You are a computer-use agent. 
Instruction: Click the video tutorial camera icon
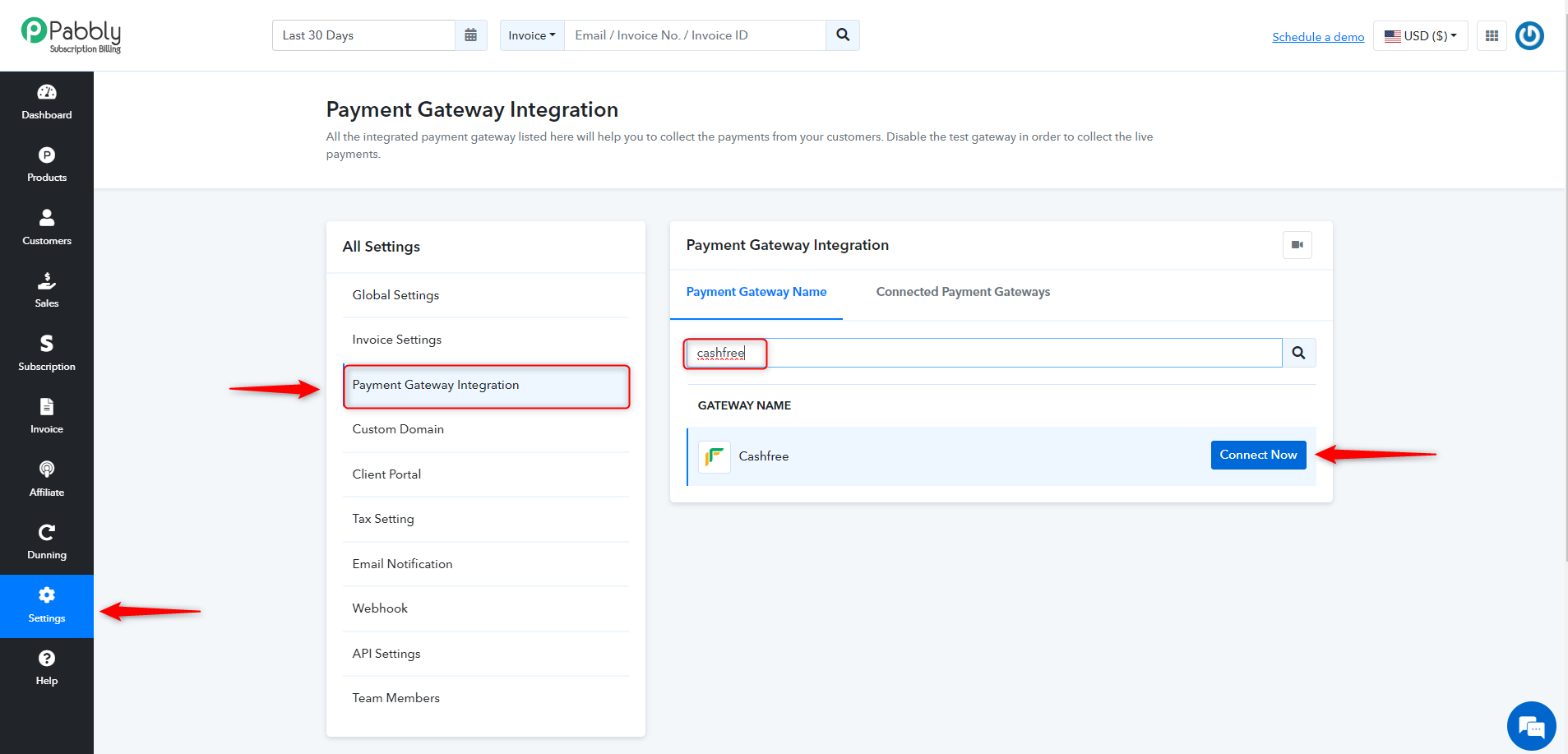1297,245
